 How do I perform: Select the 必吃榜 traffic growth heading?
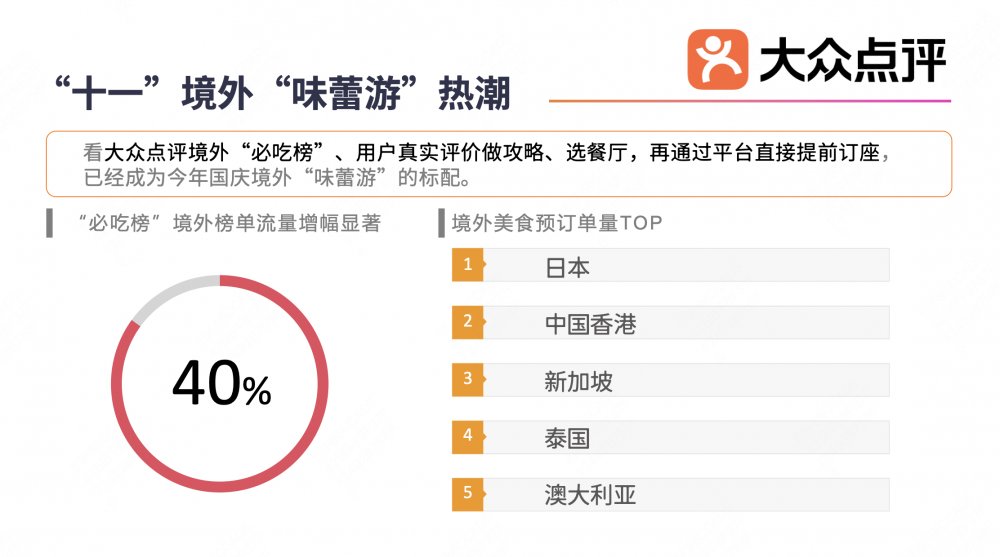point(228,223)
